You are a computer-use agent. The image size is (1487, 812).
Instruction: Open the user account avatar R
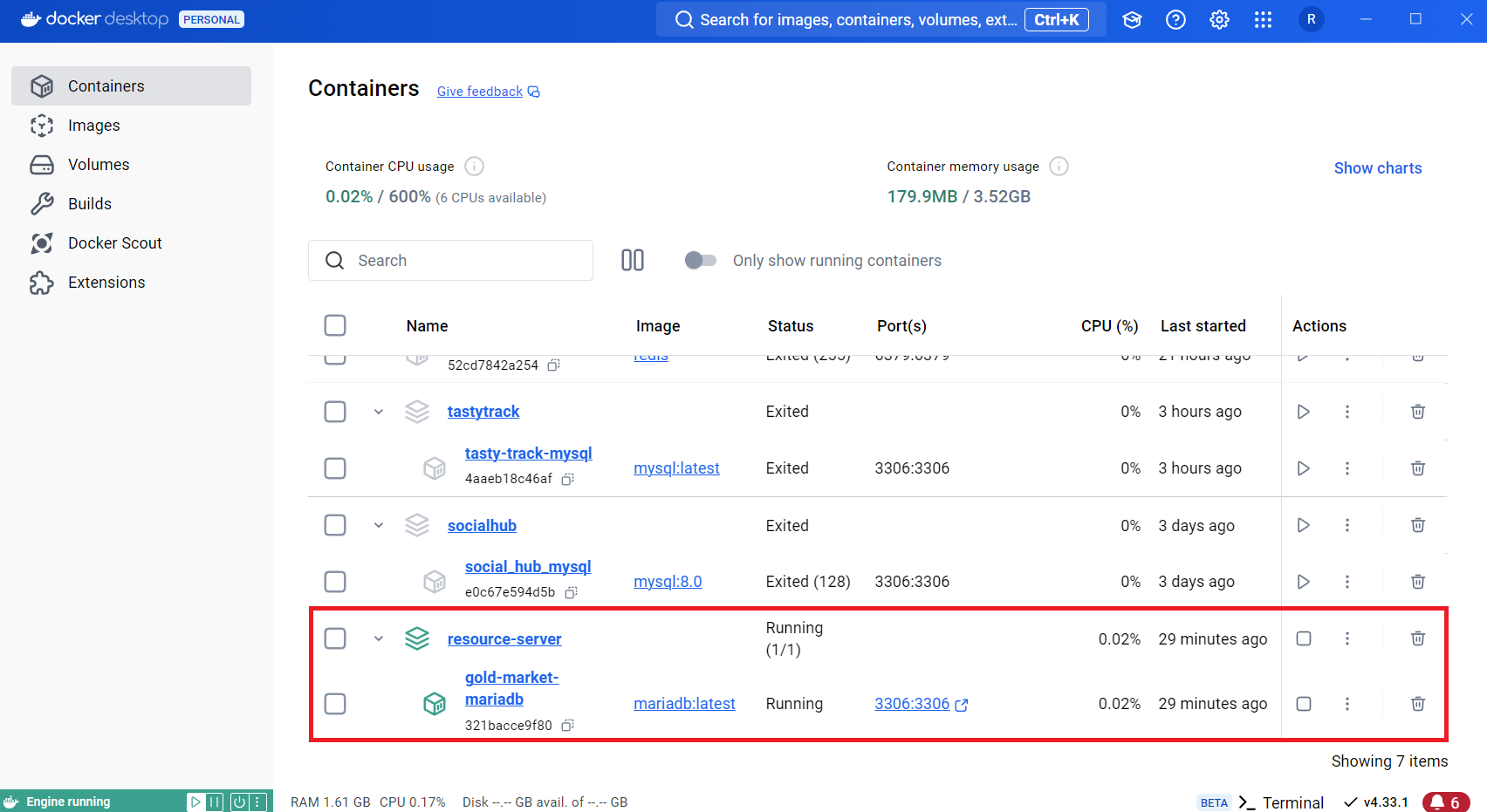[1311, 19]
